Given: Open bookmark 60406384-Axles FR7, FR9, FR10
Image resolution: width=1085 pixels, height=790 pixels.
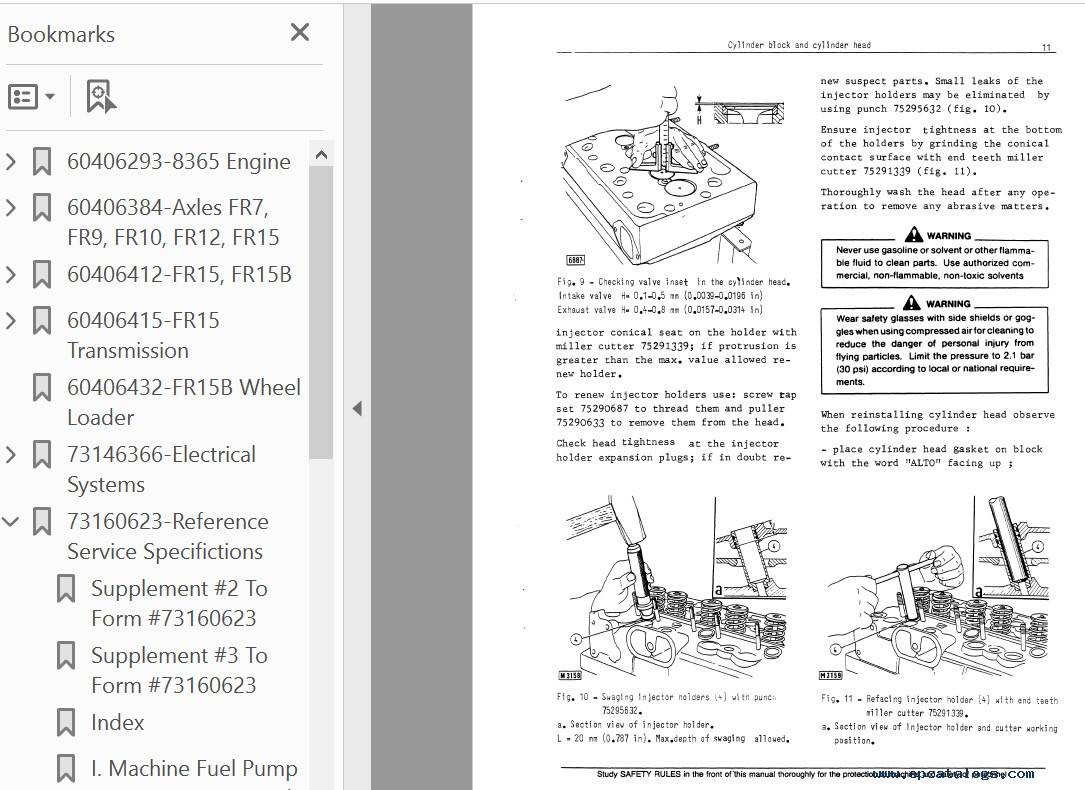Looking at the screenshot, I should point(173,222).
